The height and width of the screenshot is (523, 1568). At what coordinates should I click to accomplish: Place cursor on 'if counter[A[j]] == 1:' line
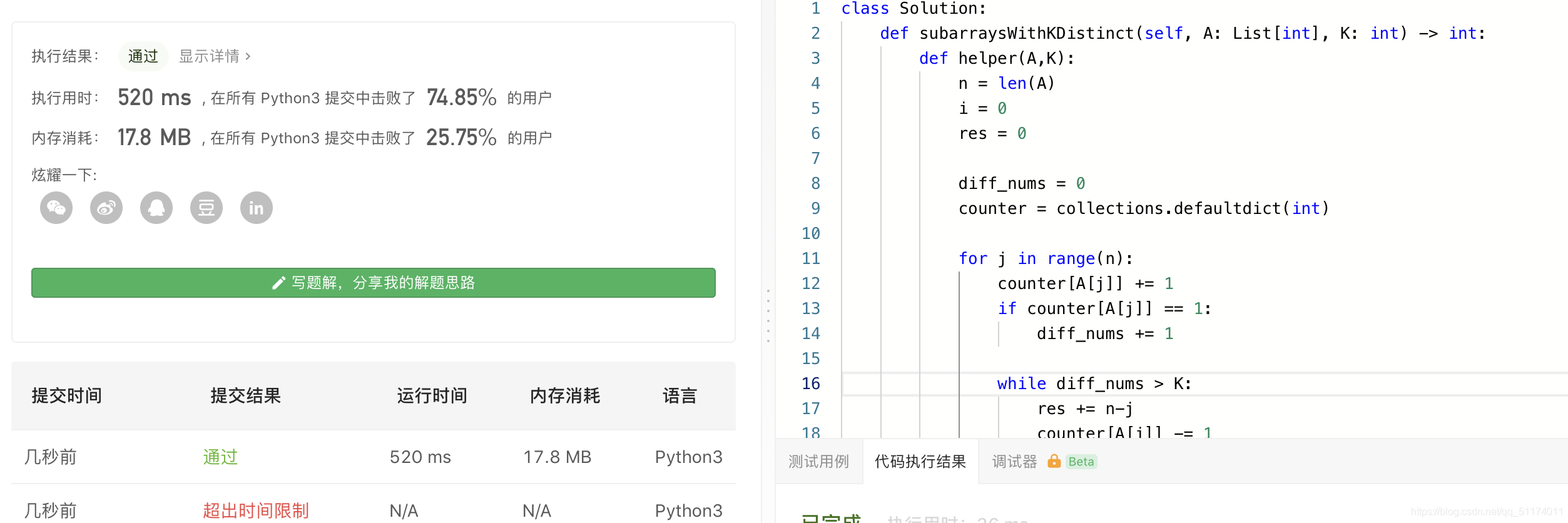click(x=1104, y=308)
